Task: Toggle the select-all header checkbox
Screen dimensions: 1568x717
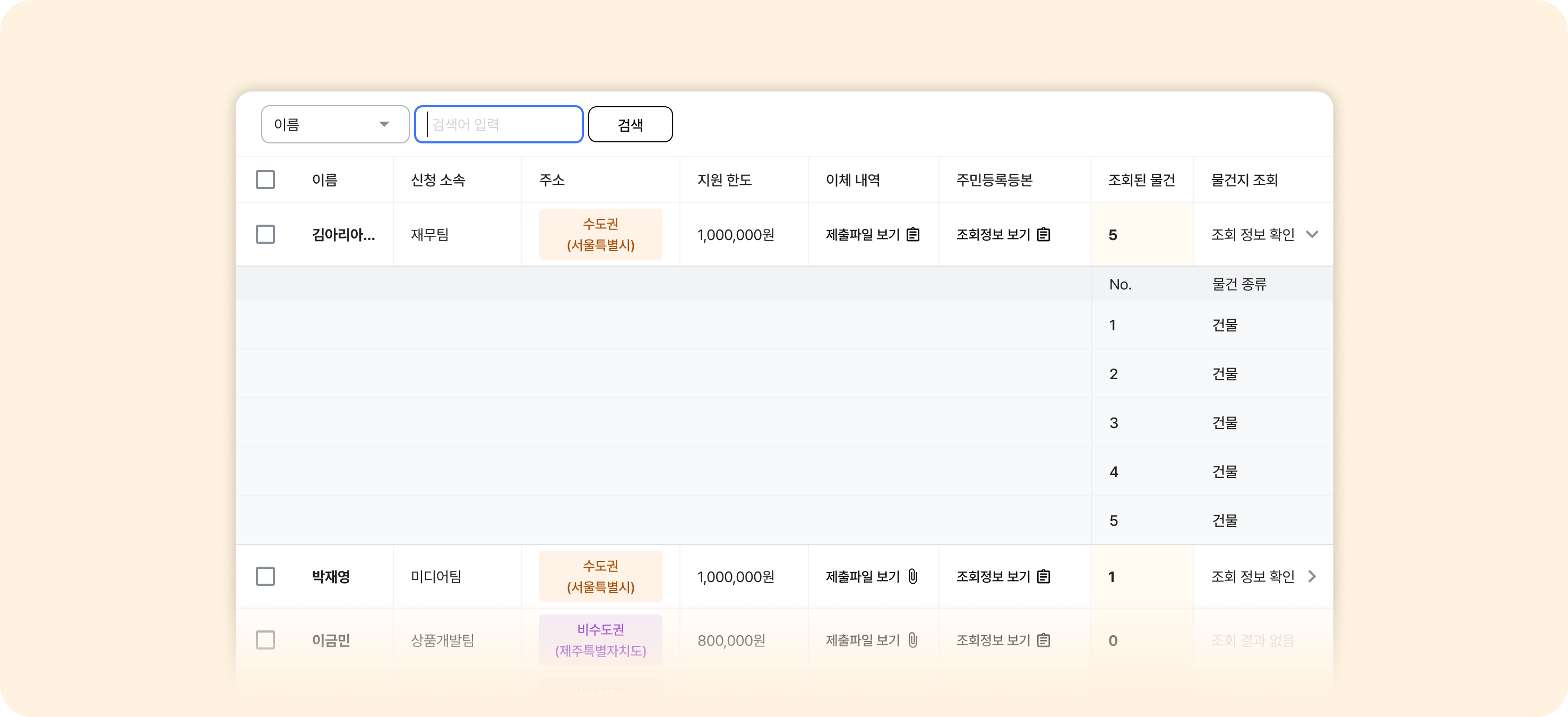Action: 265,180
